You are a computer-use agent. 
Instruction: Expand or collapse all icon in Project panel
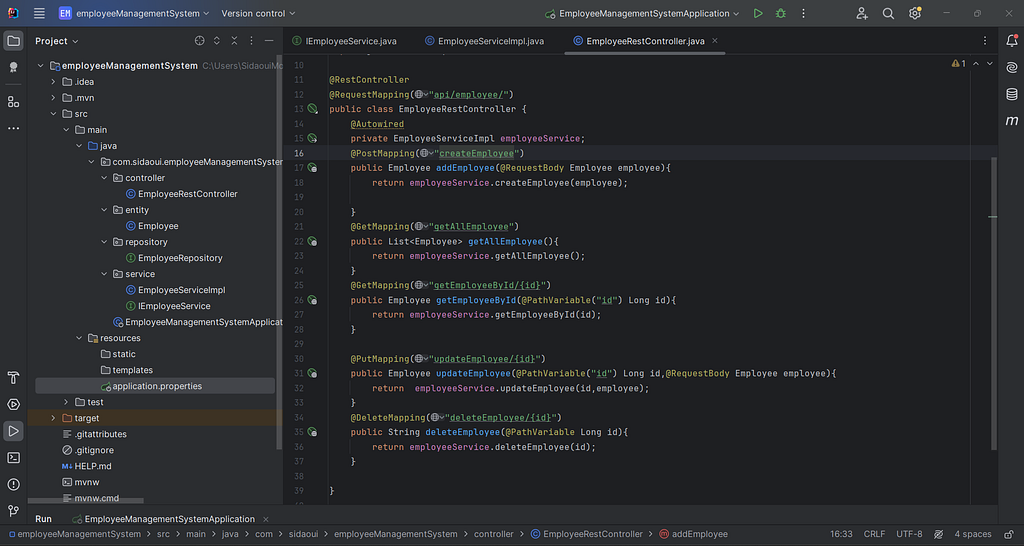click(217, 40)
